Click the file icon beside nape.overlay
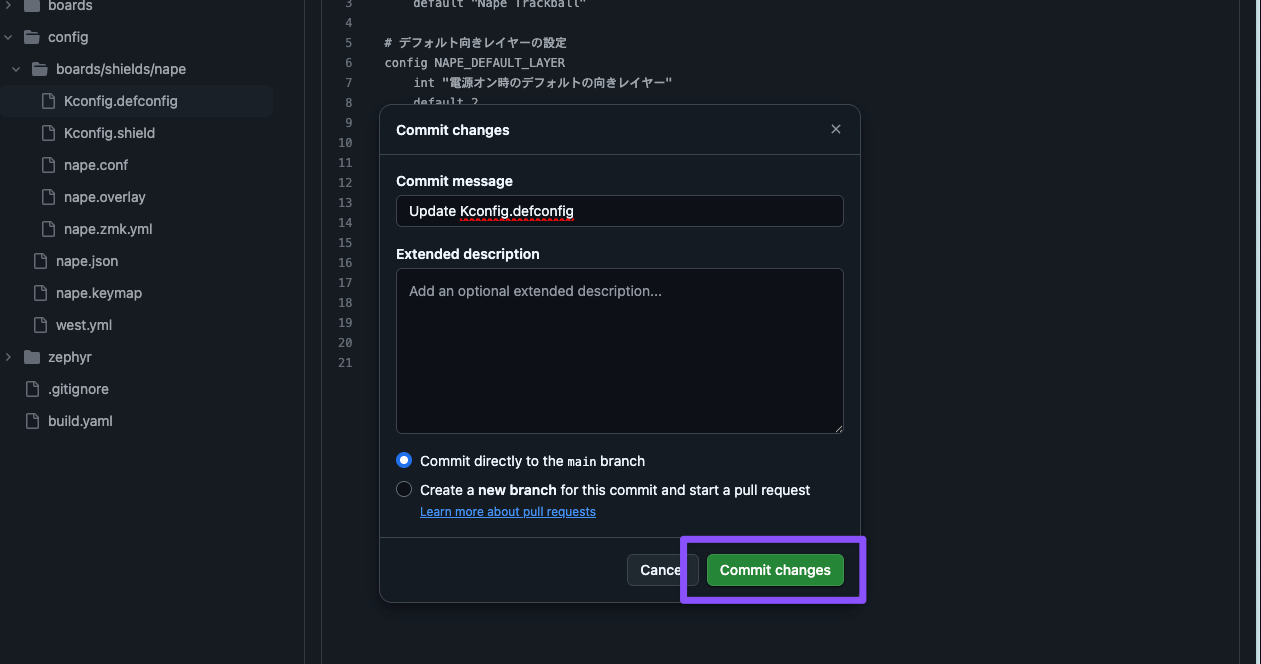The image size is (1261, 664). [x=48, y=197]
